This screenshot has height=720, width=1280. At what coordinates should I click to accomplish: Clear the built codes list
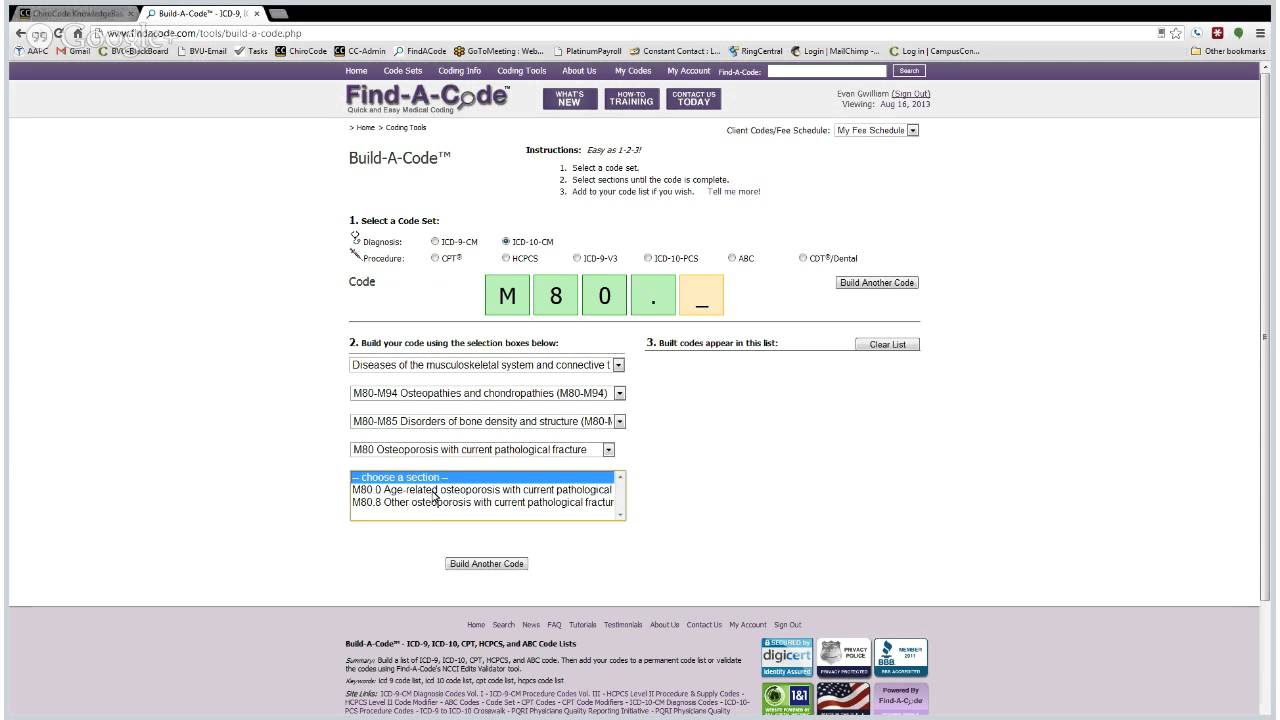(887, 344)
